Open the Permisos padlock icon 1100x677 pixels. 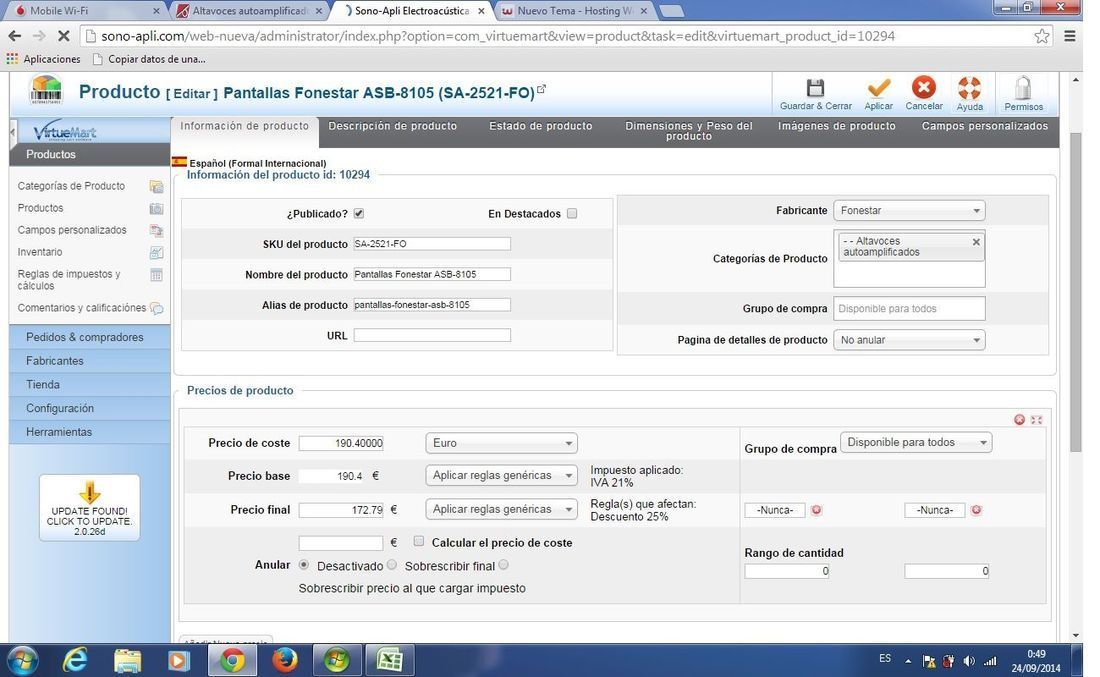point(1023,88)
